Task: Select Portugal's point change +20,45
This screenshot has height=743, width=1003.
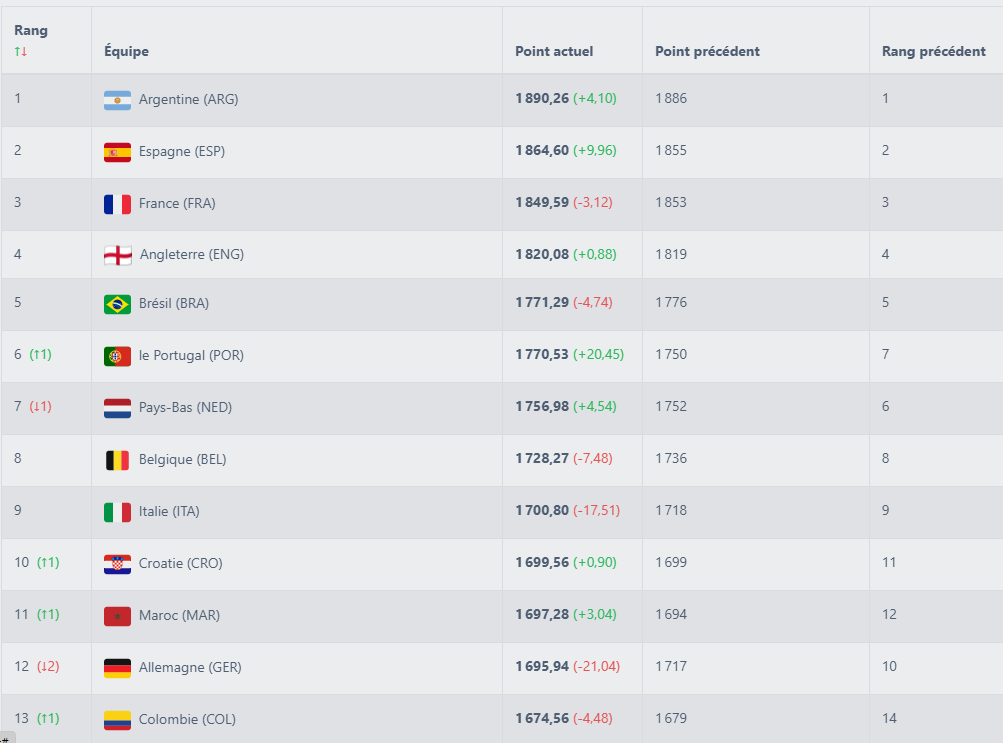Action: (599, 354)
